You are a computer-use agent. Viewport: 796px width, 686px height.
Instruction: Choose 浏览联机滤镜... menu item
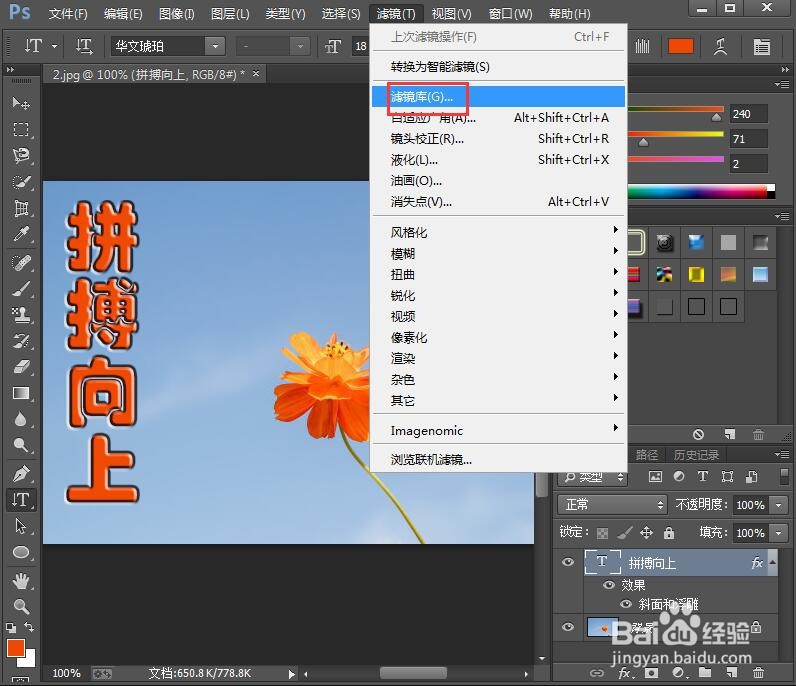point(499,460)
